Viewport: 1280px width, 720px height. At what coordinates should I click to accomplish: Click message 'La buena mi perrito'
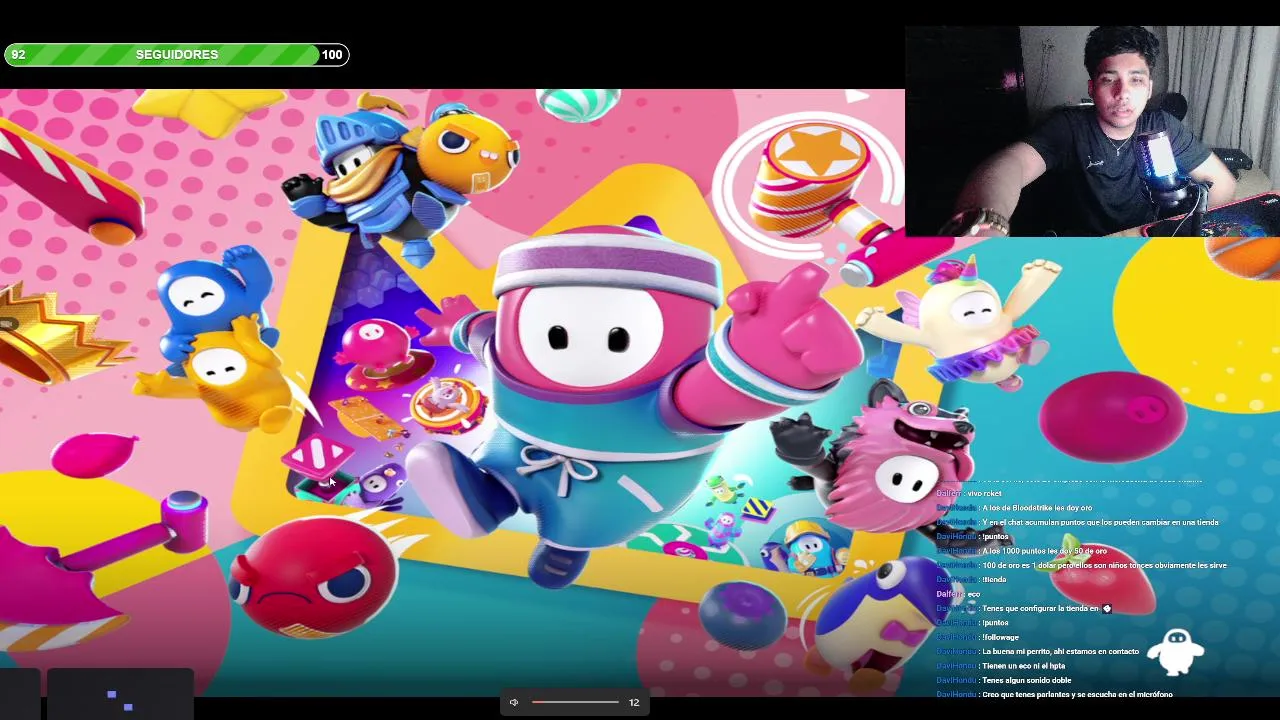click(1060, 651)
